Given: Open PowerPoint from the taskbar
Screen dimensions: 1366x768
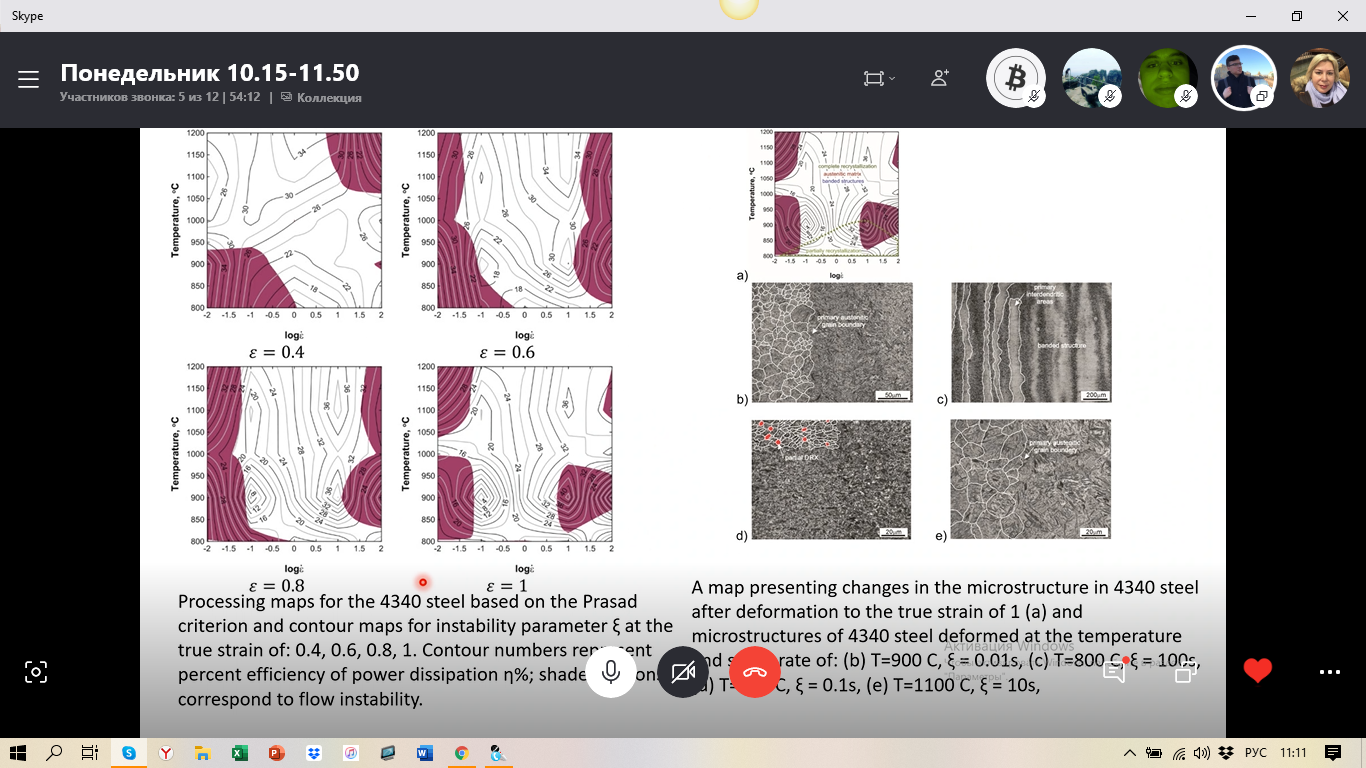Looking at the screenshot, I should click(277, 753).
